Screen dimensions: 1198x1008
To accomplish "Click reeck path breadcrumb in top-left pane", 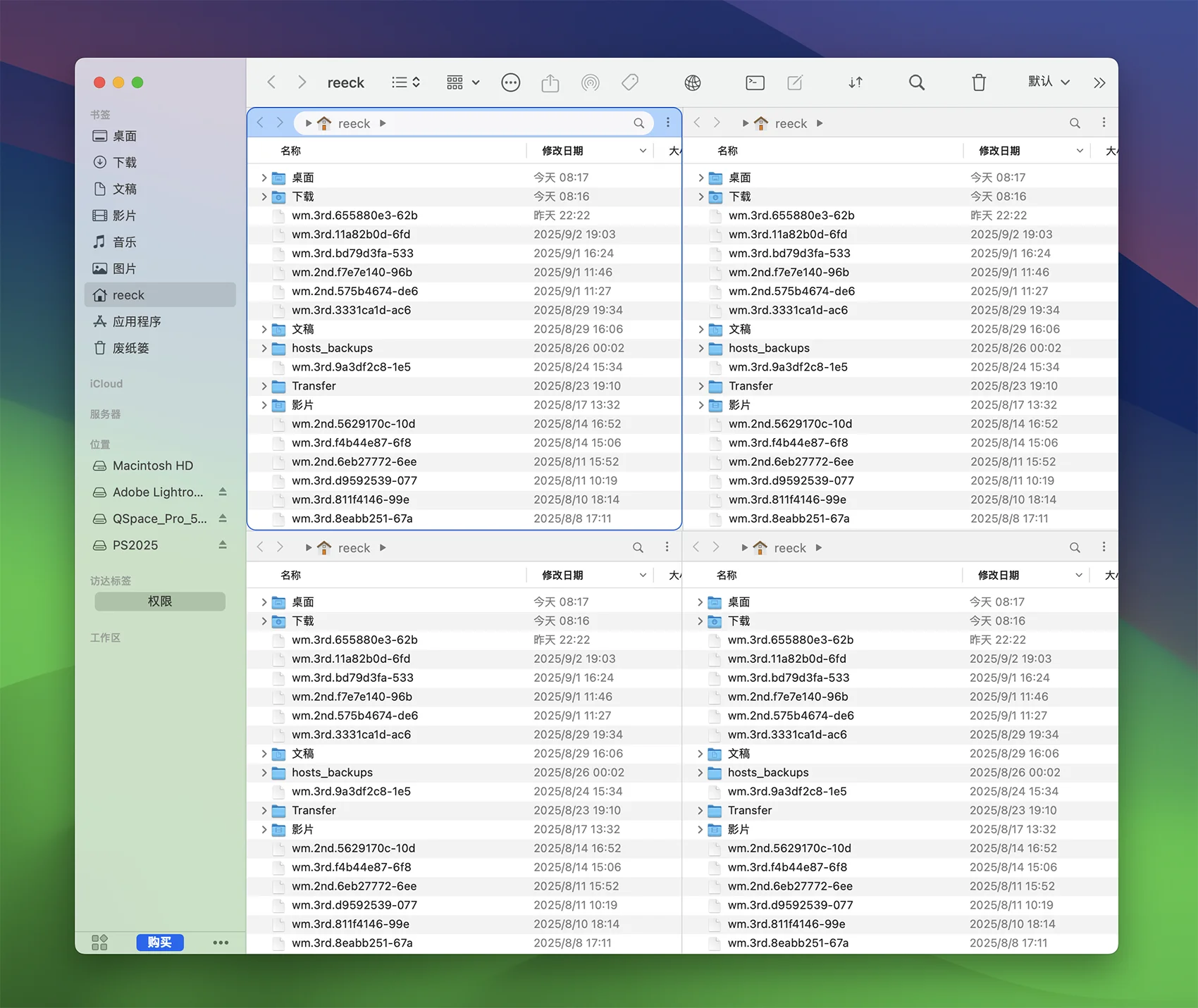I will pos(354,123).
